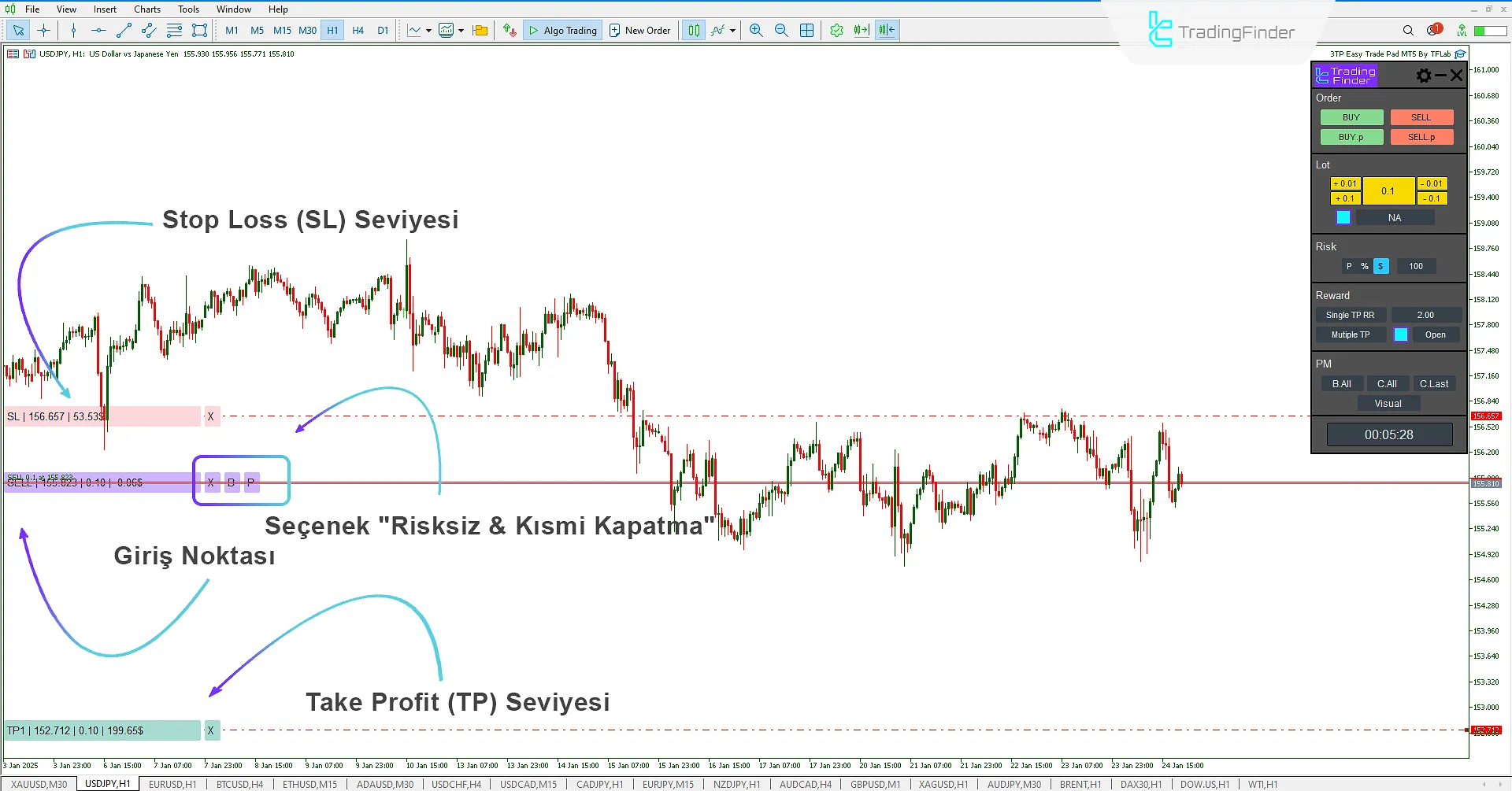Close the SL level using its X button
The image size is (1512, 791).
[x=210, y=416]
